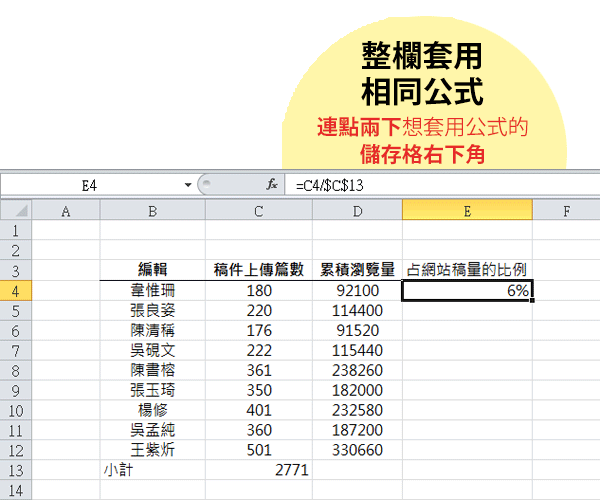Select highlighted row 4 header
The height and width of the screenshot is (500, 600).
coord(16,290)
